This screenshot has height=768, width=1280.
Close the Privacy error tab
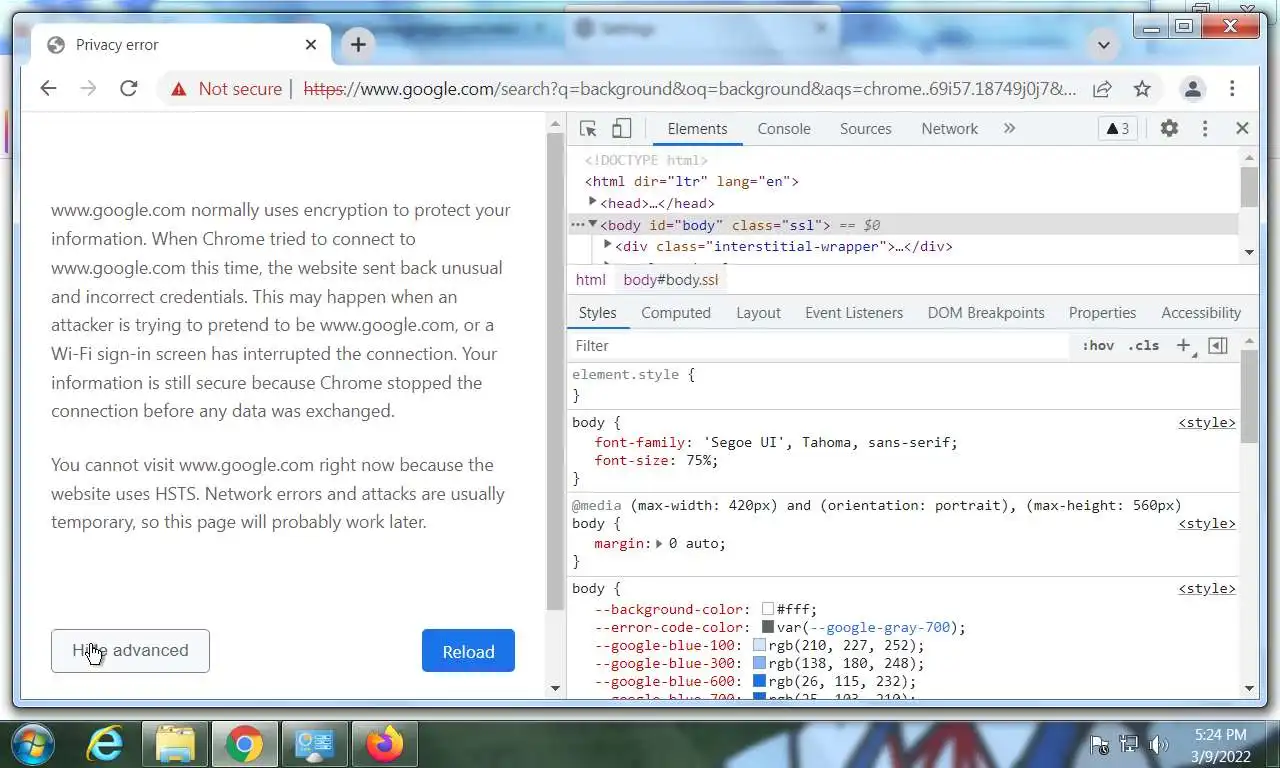tap(311, 44)
